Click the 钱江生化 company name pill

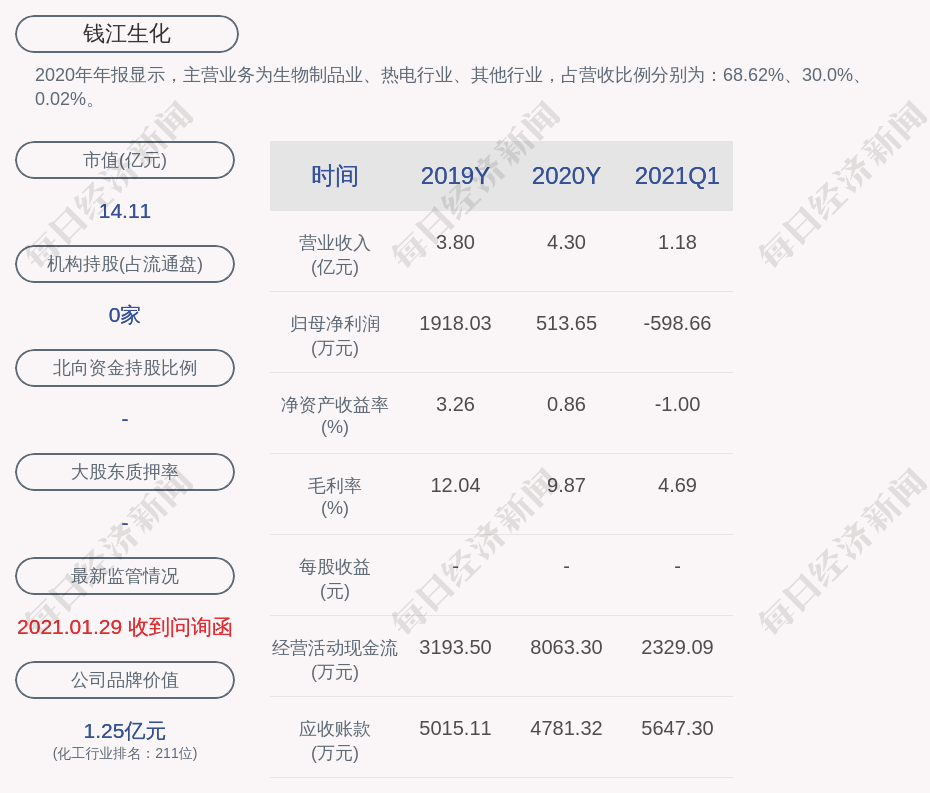pyautogui.click(x=127, y=34)
